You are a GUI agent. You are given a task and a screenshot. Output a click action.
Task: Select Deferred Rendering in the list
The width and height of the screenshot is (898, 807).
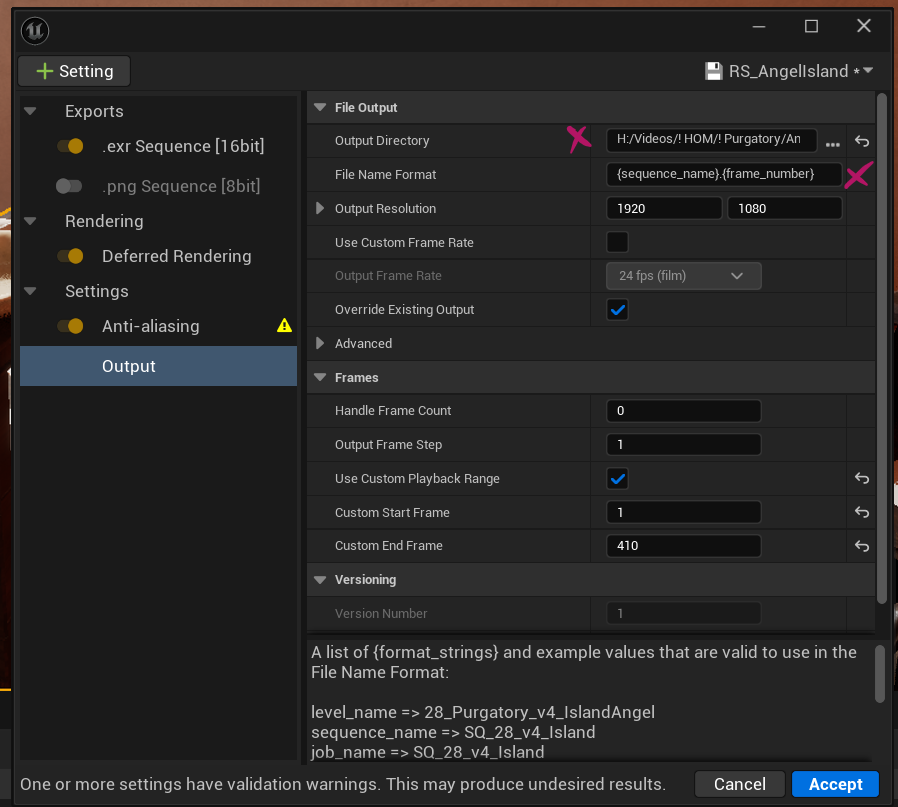click(x=176, y=256)
